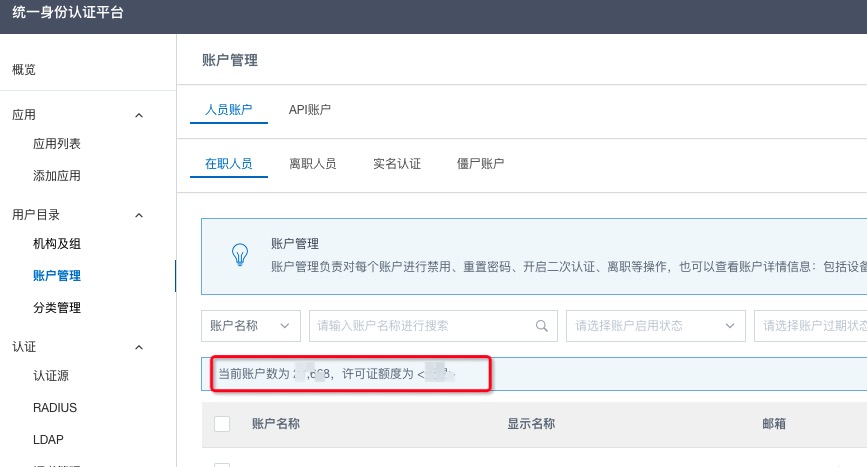Screen dimensions: 867x467
Task: Switch to the API账户 tab
Action: point(309,109)
